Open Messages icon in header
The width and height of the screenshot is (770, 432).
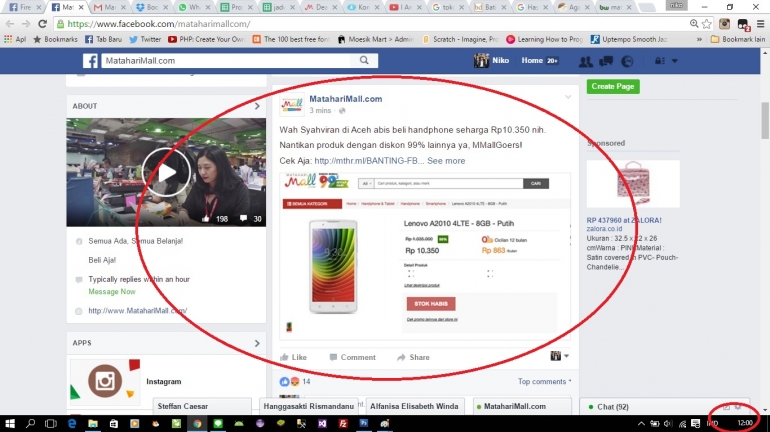pos(606,61)
